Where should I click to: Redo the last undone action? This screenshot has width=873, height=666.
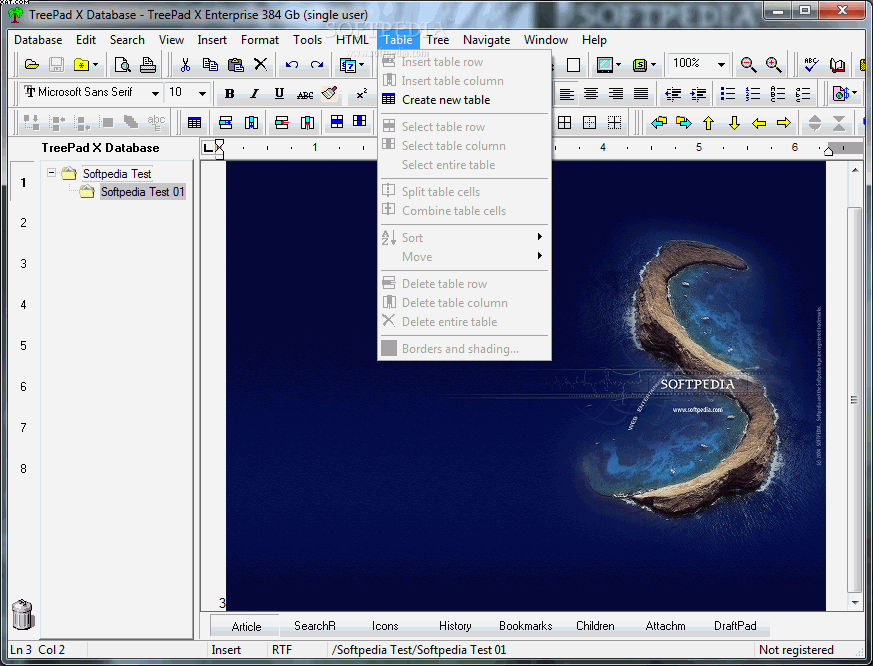(x=317, y=65)
